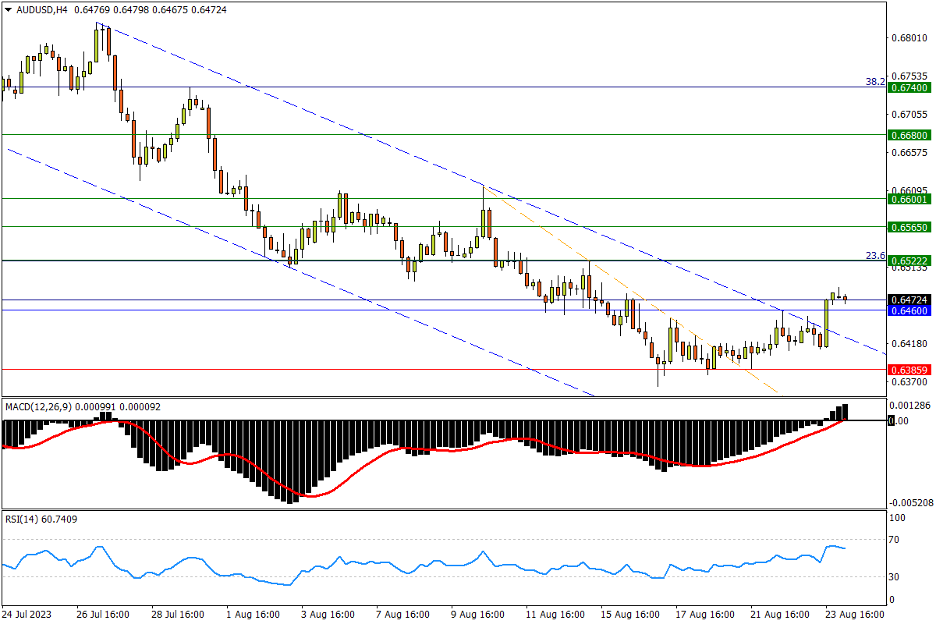This screenshot has width=936, height=624.
Task: Select the 0.66800 green price tag
Action: click(908, 134)
